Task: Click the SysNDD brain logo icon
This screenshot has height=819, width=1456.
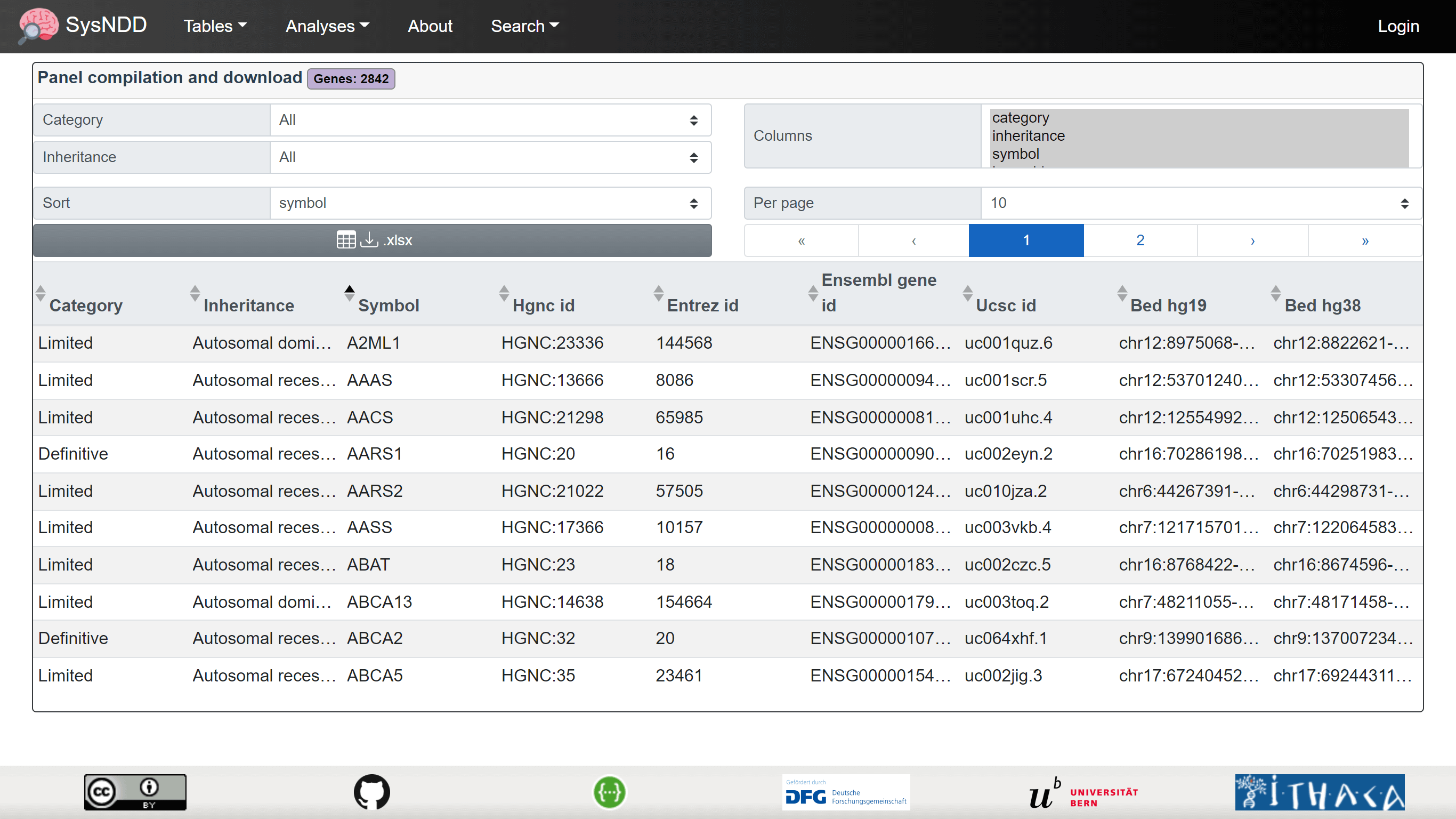Action: pos(38,26)
